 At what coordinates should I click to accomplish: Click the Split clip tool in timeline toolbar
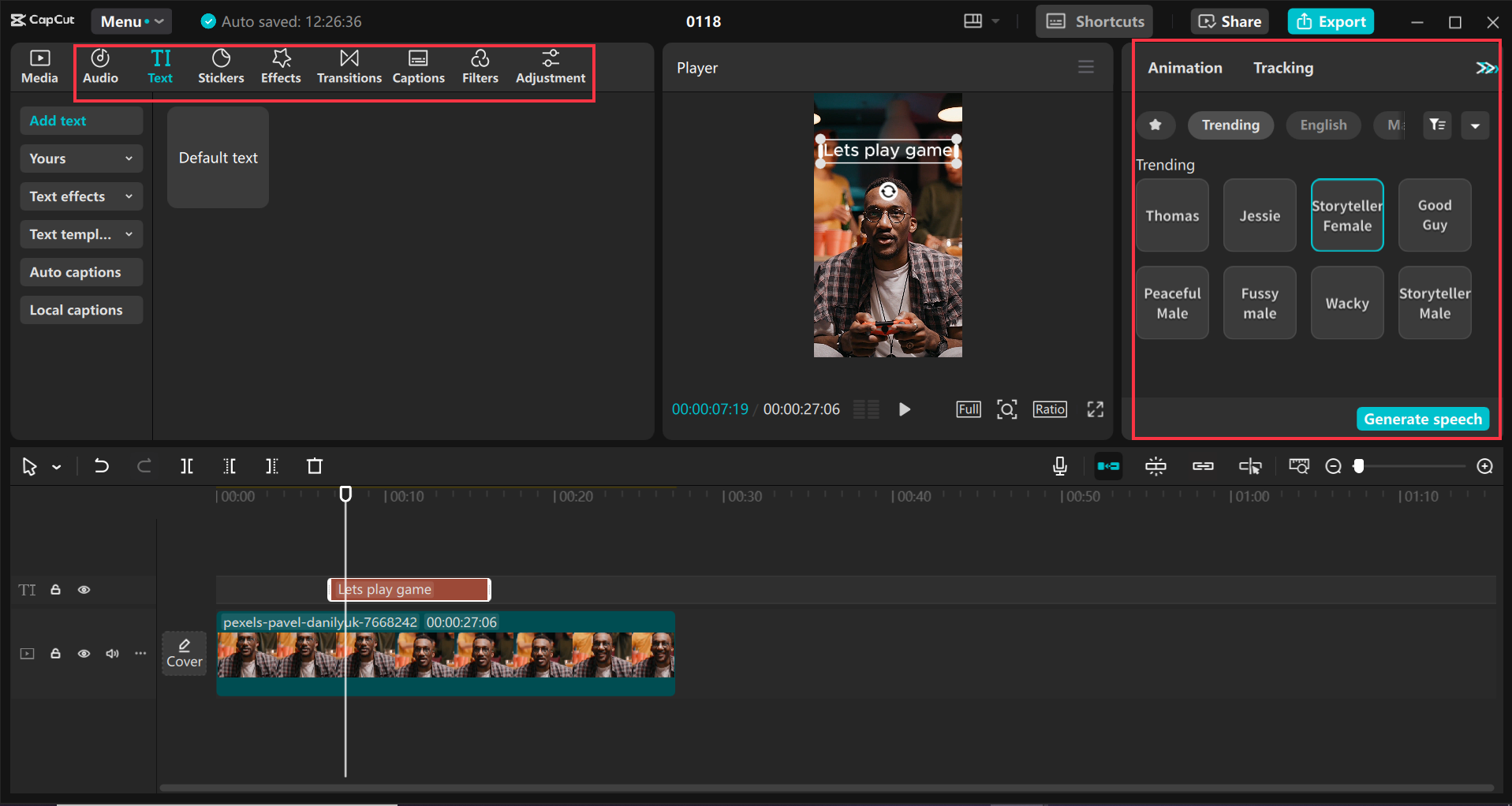tap(187, 466)
